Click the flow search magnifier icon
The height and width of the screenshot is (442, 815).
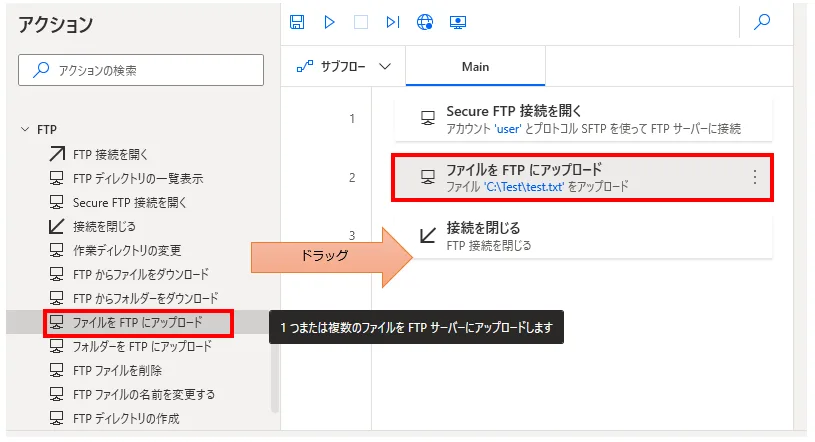(x=762, y=22)
